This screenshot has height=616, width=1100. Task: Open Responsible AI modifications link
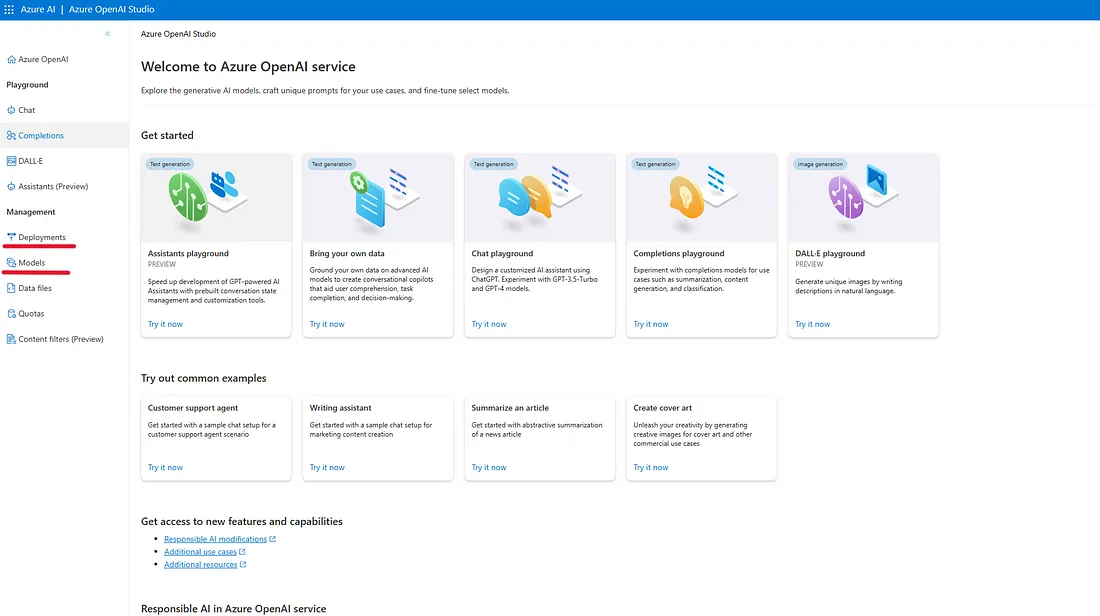coord(215,539)
